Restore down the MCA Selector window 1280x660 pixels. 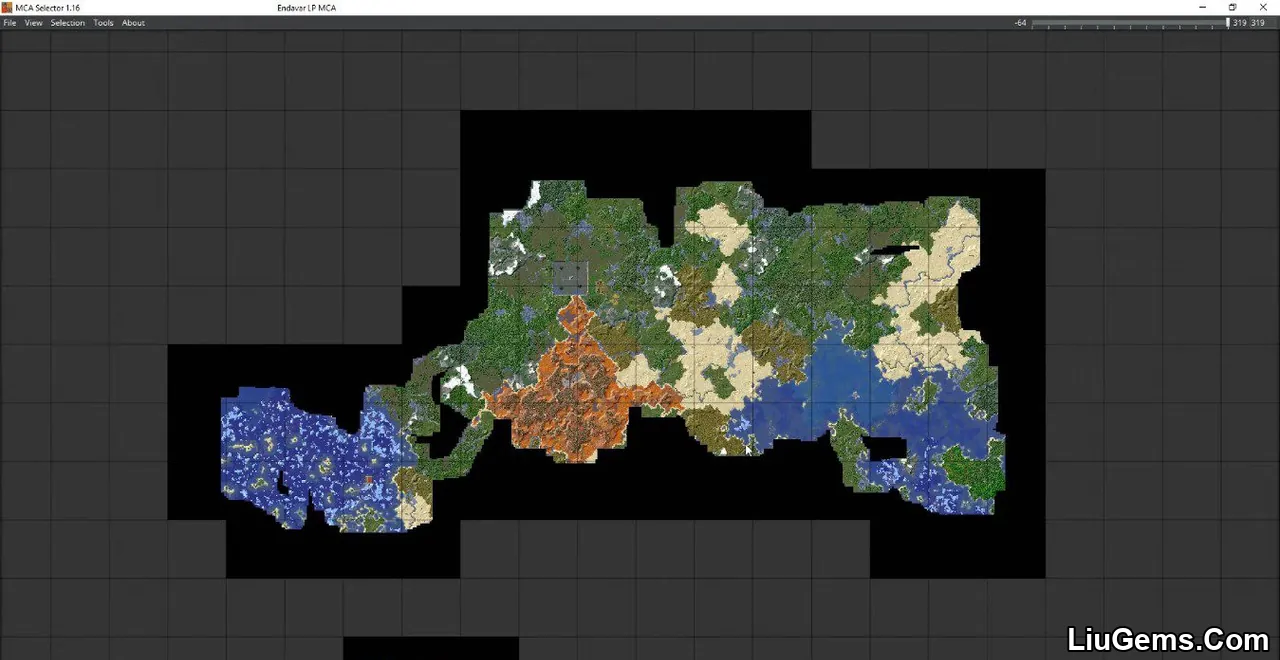coord(1233,7)
